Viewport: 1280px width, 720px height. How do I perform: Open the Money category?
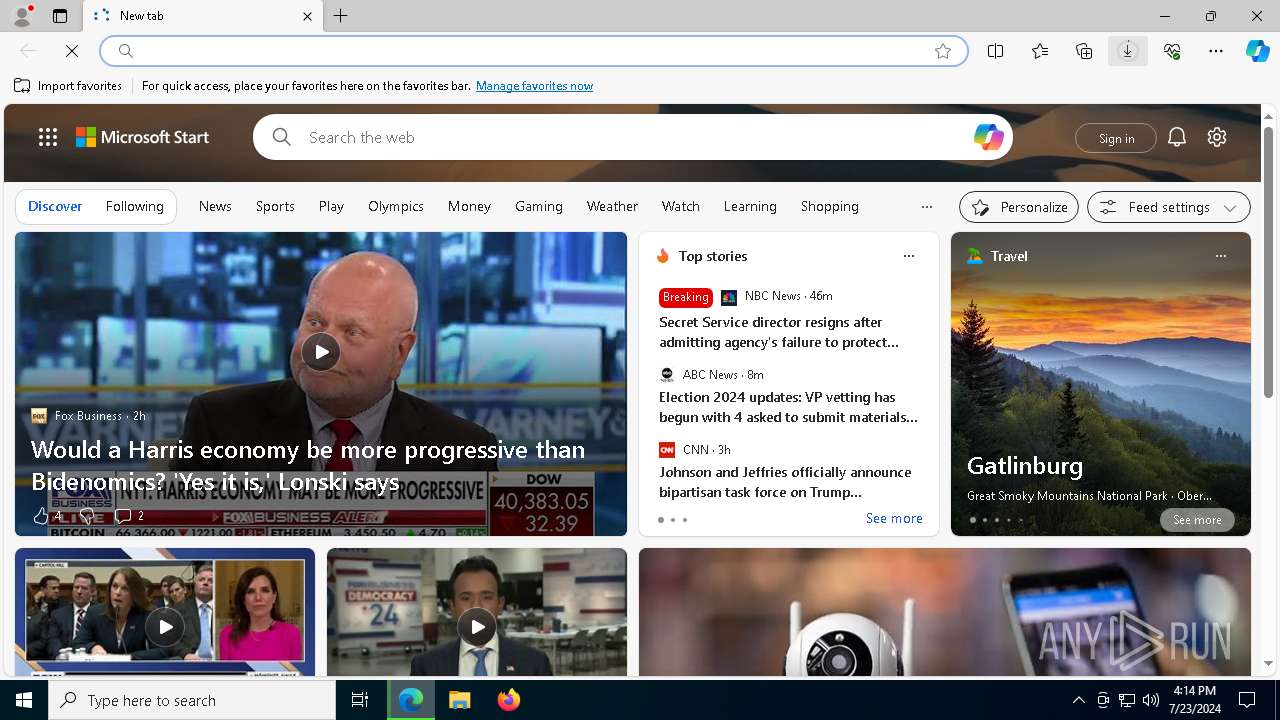pyautogui.click(x=469, y=206)
